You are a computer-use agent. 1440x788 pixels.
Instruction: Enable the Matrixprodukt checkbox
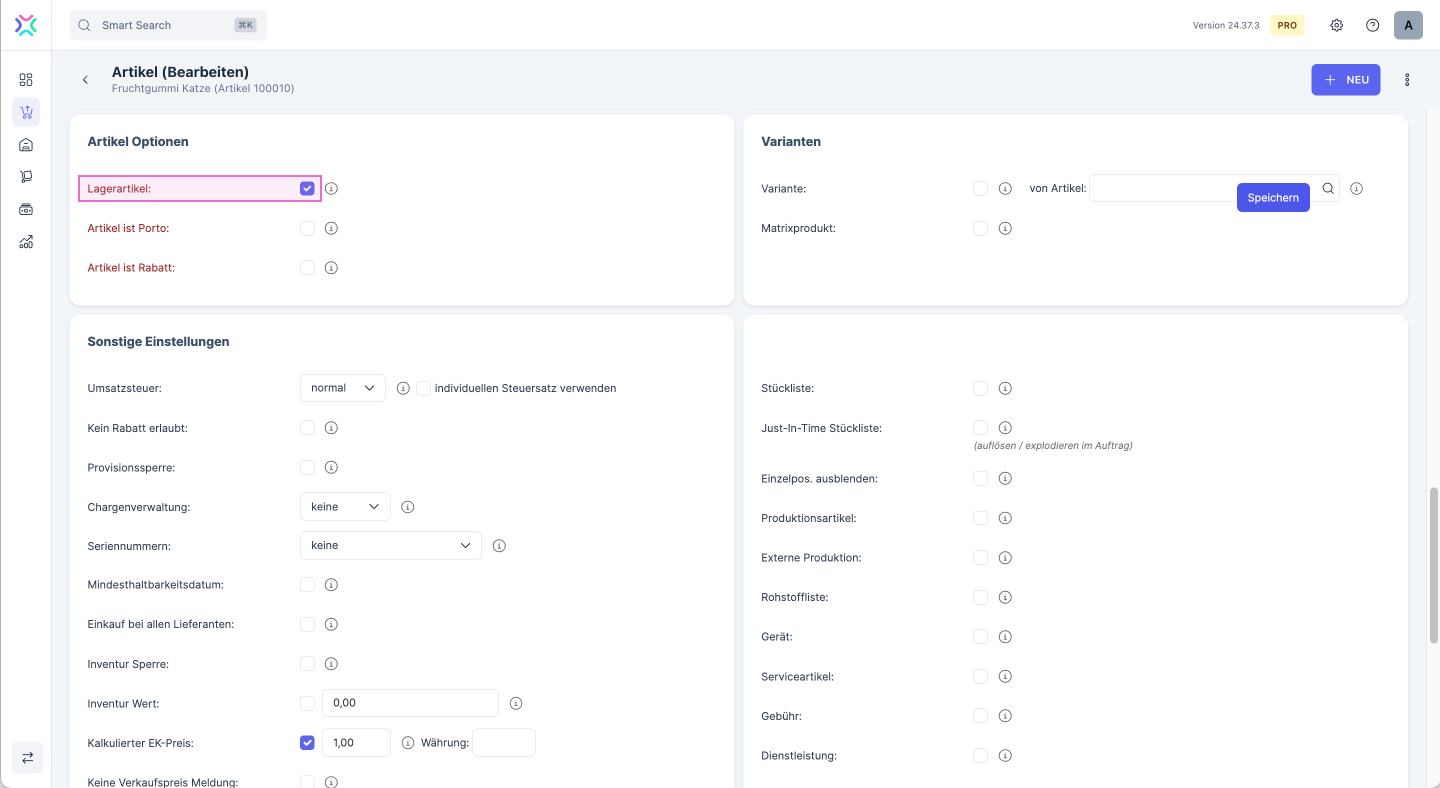[x=980, y=228]
